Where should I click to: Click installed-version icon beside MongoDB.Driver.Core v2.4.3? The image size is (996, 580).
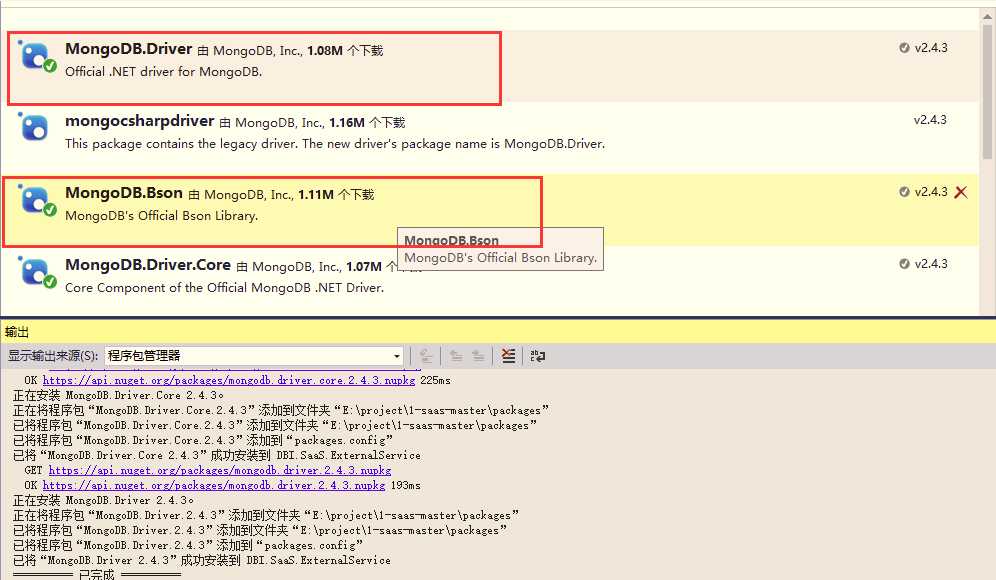pos(904,264)
